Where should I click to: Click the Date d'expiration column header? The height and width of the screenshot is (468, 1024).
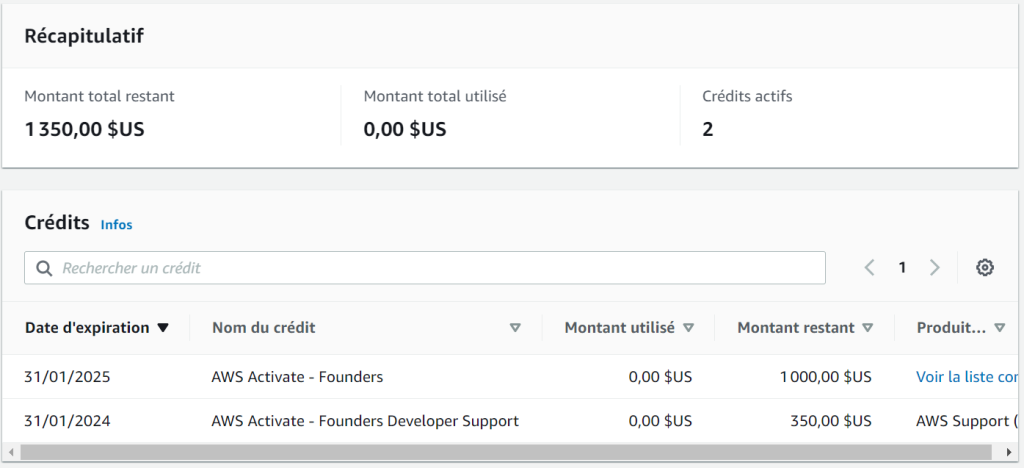pyautogui.click(x=87, y=328)
